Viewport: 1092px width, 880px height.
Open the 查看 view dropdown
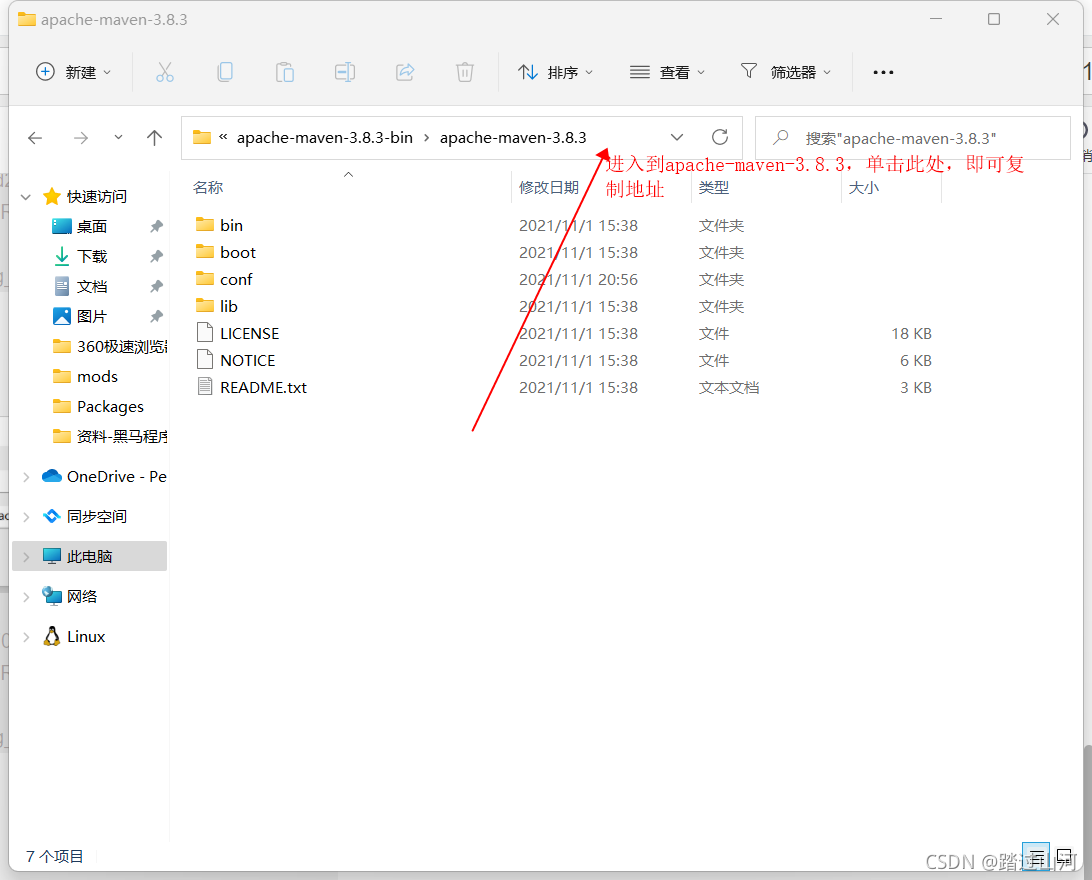pyautogui.click(x=667, y=72)
